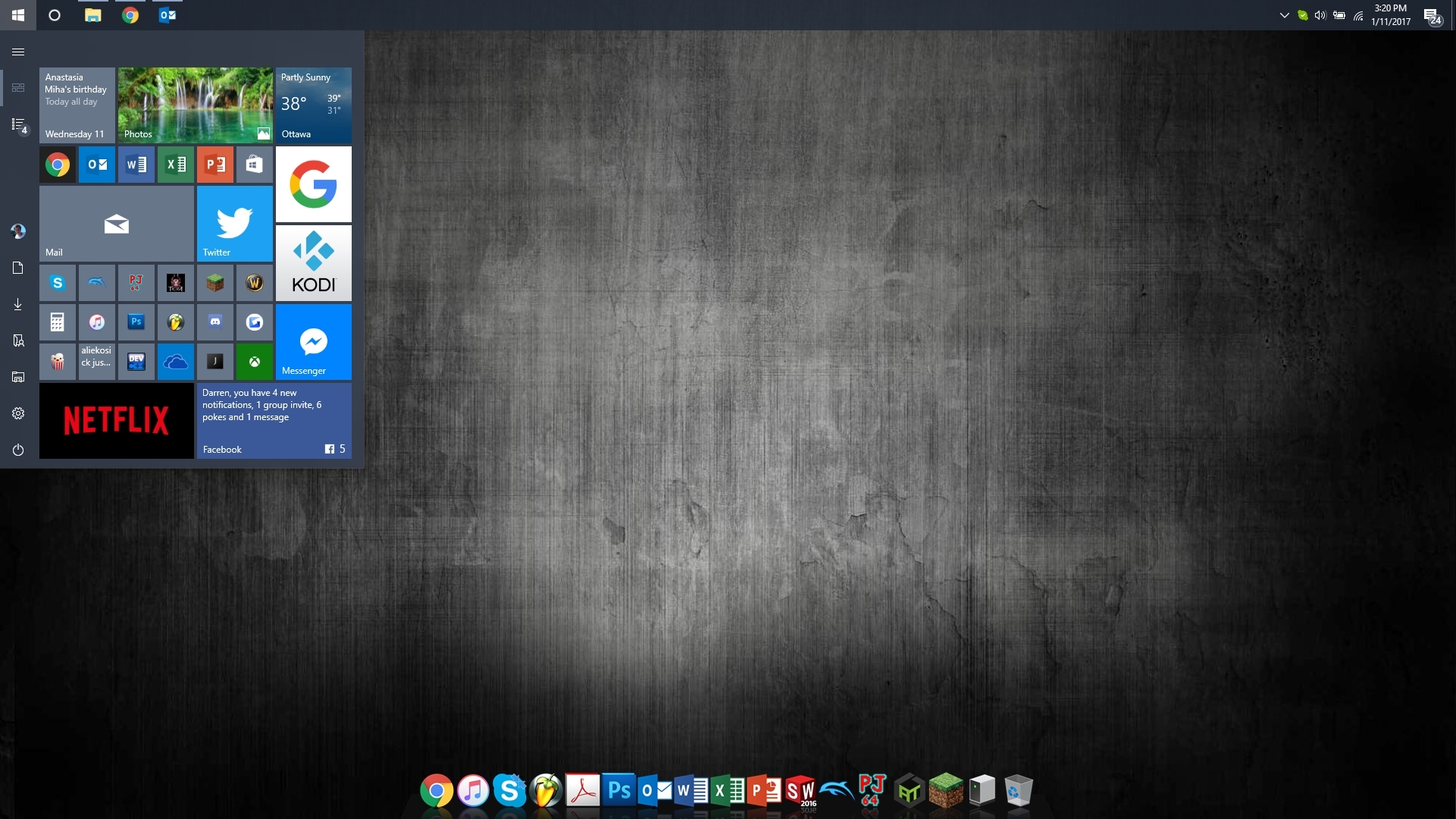Launch the Project64 emulator tile
Viewport: 1456px width, 819px height.
coord(136,283)
